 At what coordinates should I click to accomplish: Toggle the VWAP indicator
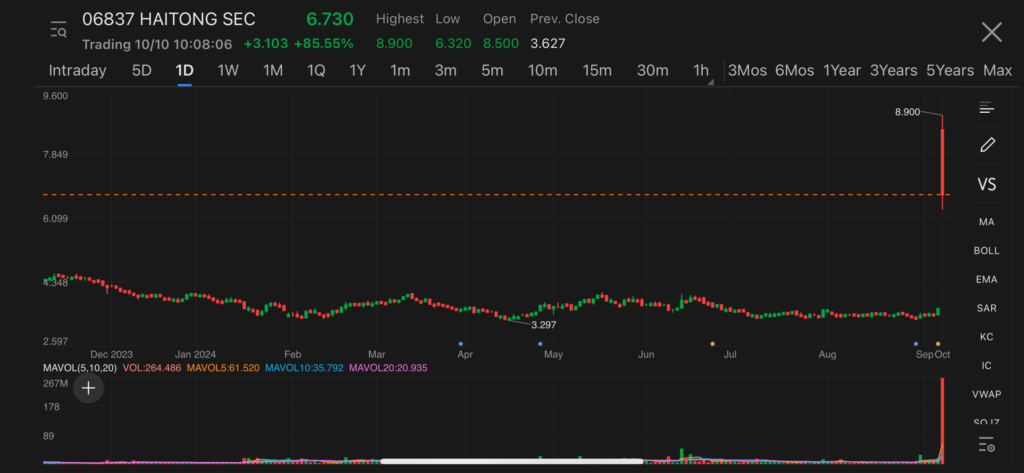[x=986, y=394]
